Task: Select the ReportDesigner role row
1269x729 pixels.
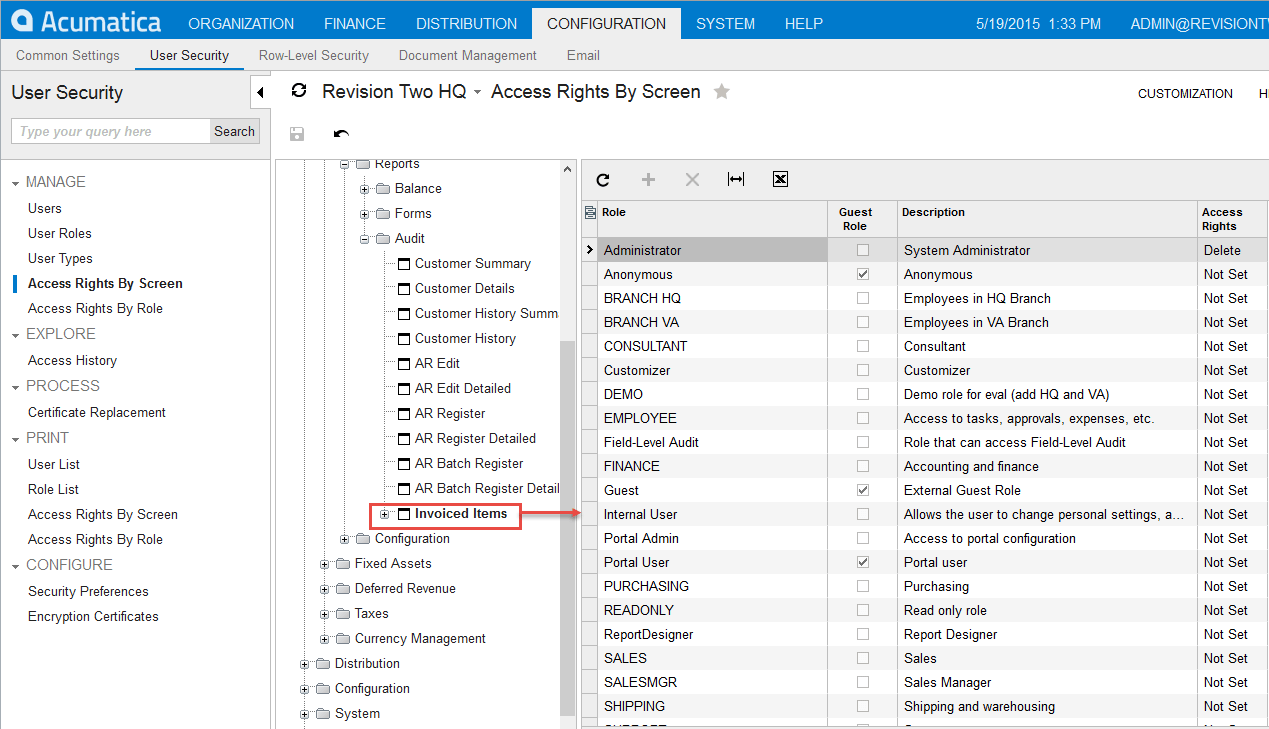Action: [925, 634]
